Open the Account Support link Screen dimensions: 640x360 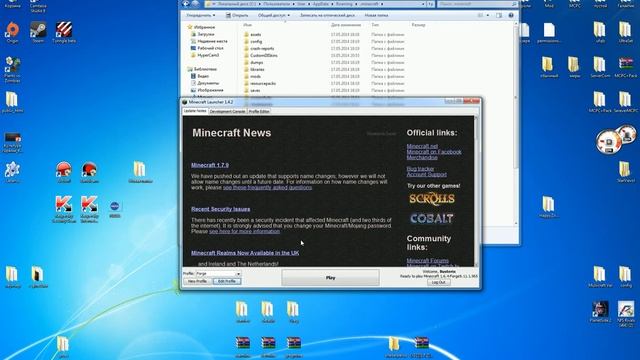tap(427, 174)
